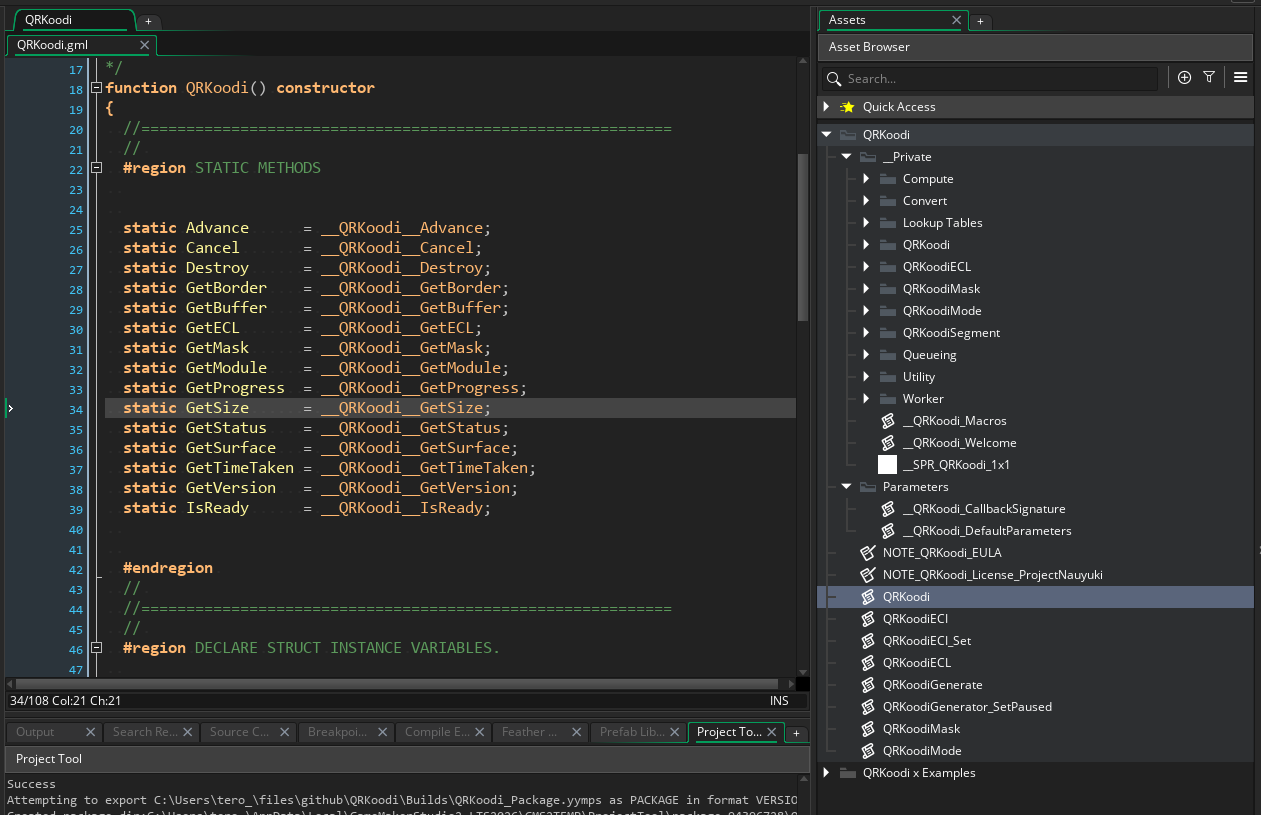Click the Quick Access star icon
The image size is (1261, 815).
pos(847,107)
